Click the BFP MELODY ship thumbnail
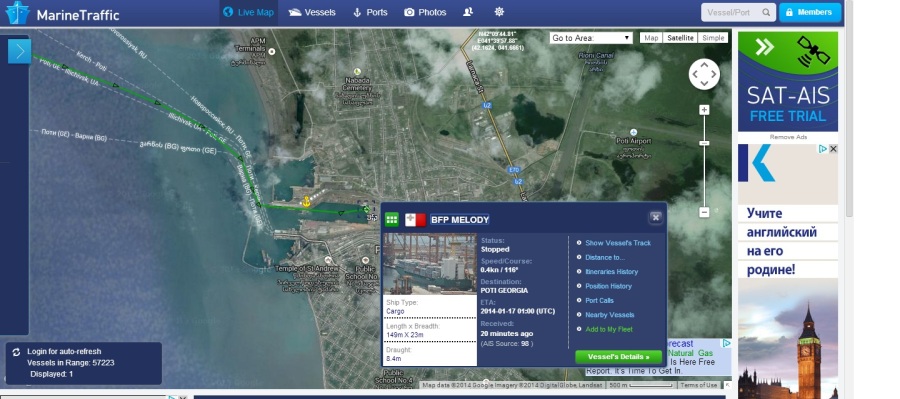The height and width of the screenshot is (399, 900). tap(430, 264)
